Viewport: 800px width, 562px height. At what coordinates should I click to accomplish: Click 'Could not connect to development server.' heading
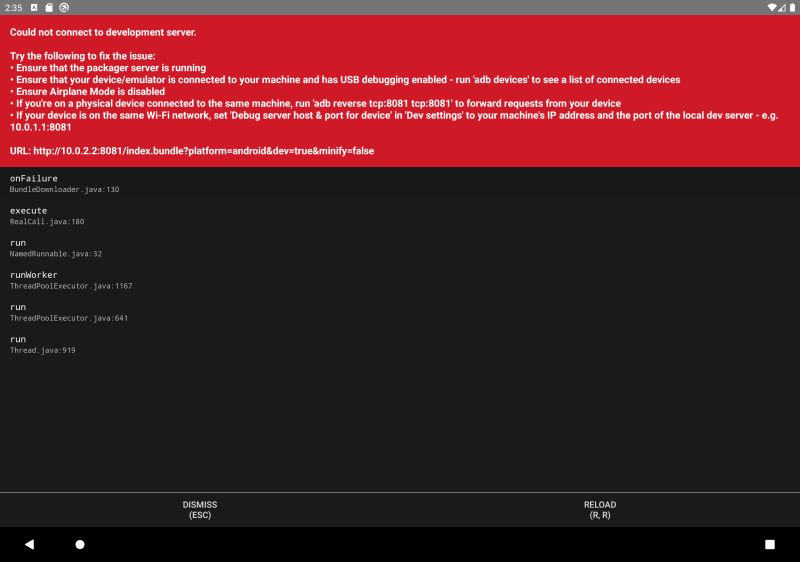click(103, 32)
